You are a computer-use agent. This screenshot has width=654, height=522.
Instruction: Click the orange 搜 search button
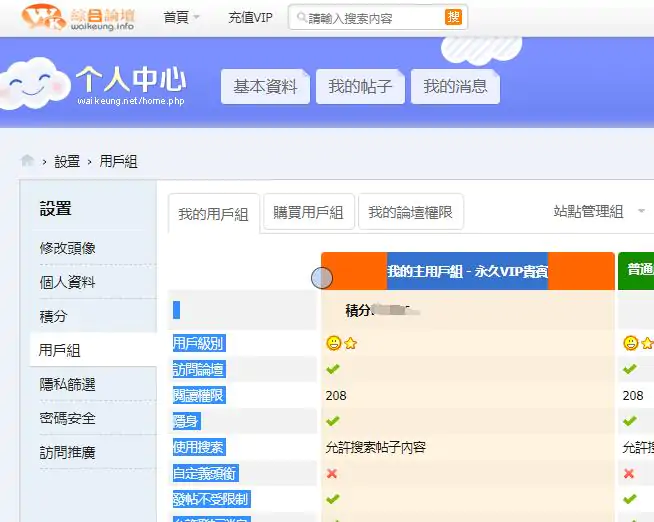pyautogui.click(x=453, y=17)
